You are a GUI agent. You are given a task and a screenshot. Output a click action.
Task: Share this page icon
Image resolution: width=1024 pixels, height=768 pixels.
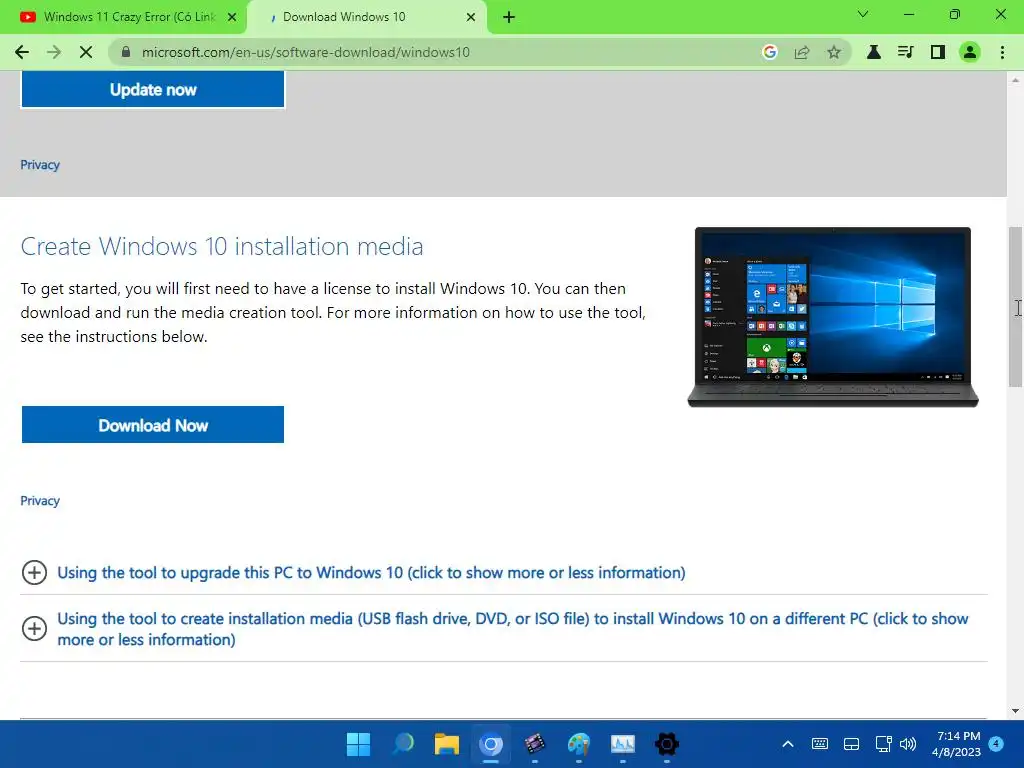pyautogui.click(x=802, y=52)
